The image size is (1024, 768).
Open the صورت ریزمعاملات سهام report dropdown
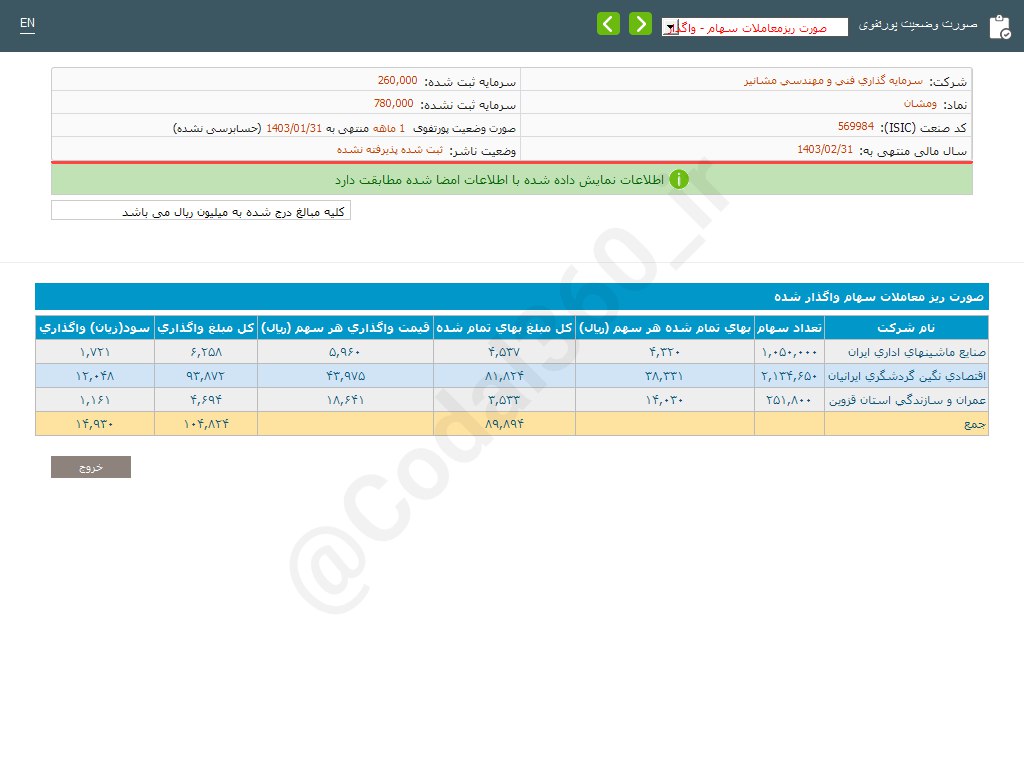pyautogui.click(x=755, y=28)
